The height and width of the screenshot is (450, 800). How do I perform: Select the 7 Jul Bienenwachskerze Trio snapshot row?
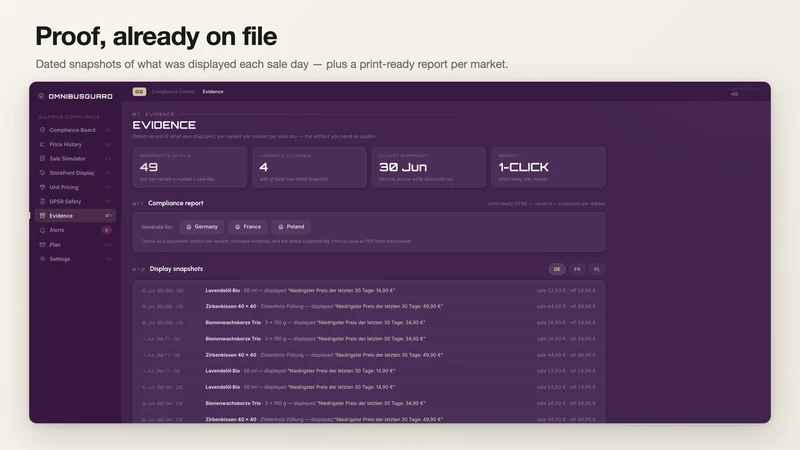click(x=369, y=339)
